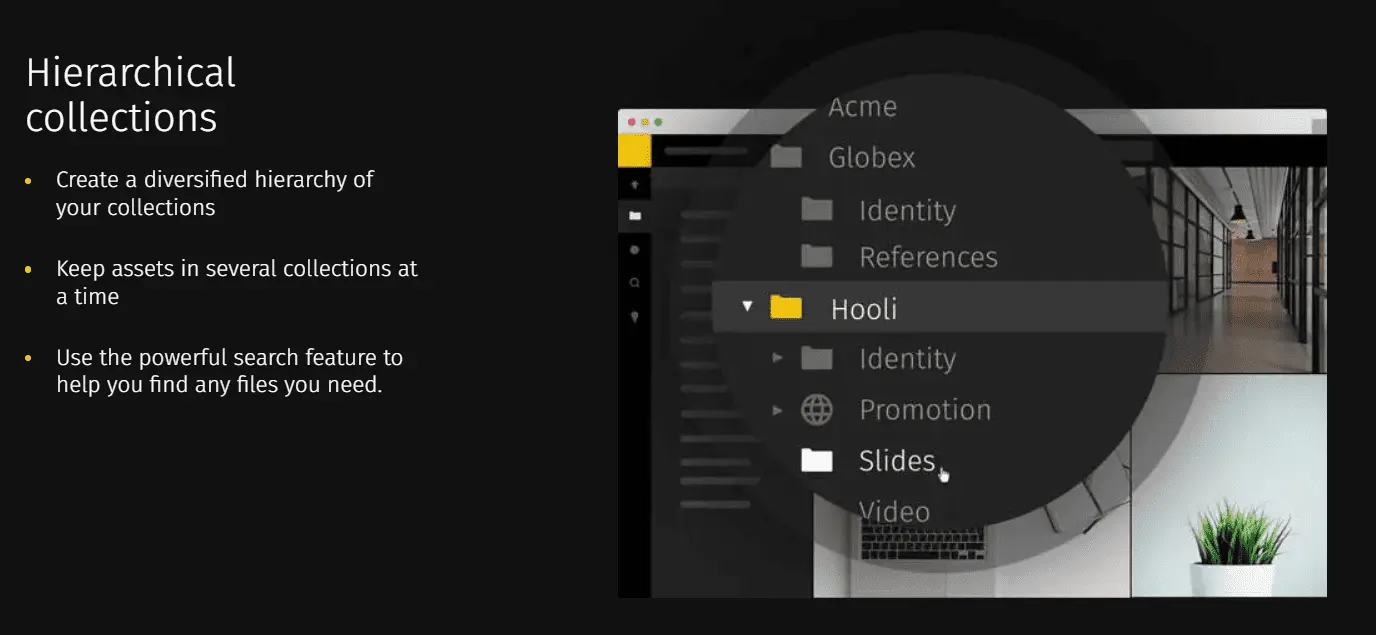Select the collections folder icon in sidebar

pos(636,215)
